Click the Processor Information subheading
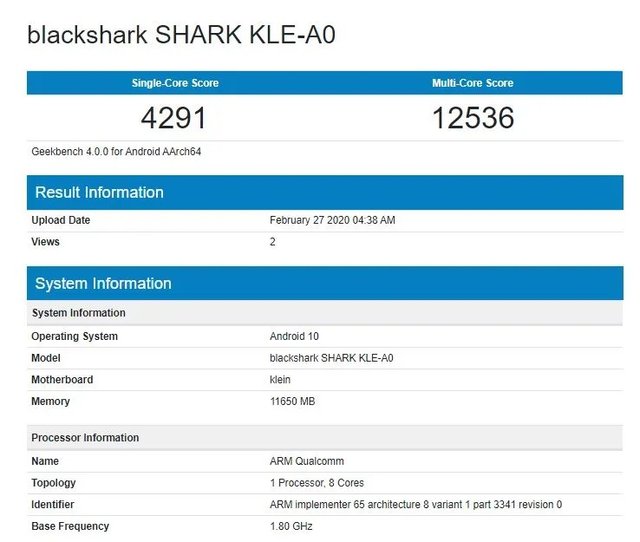The height and width of the screenshot is (542, 640). tap(85, 438)
